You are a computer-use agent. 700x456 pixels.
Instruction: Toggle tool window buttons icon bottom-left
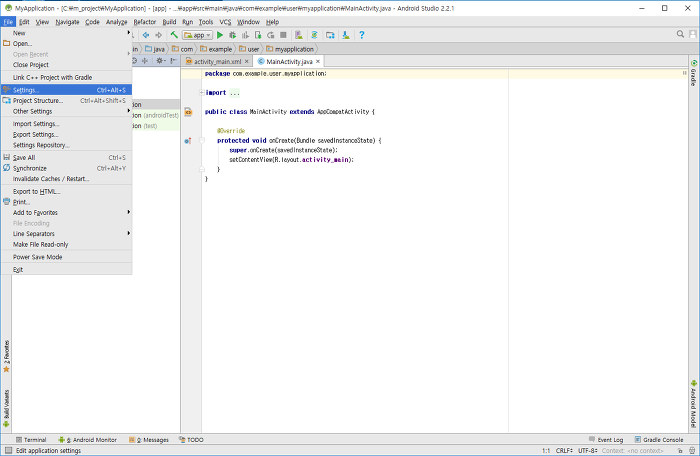8,450
